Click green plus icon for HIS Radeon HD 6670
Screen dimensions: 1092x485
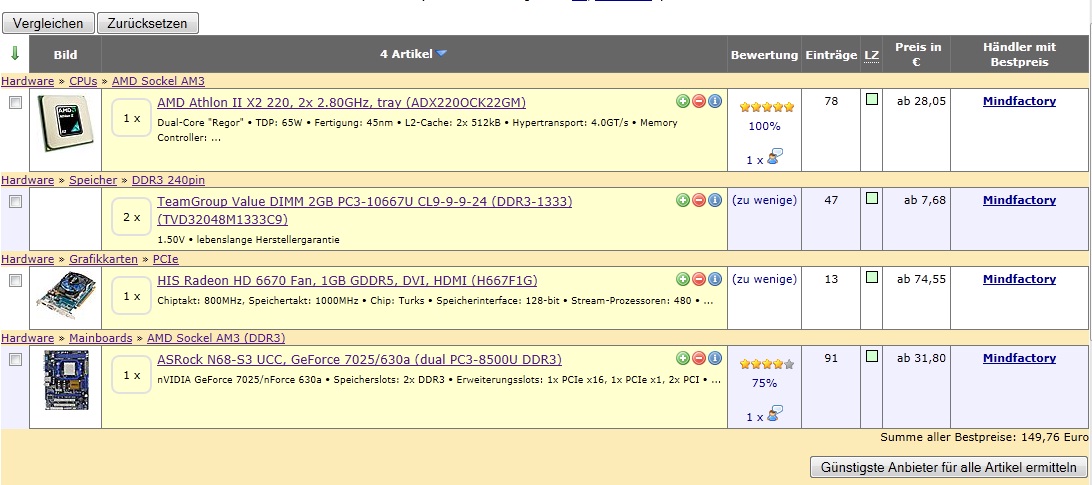point(683,279)
